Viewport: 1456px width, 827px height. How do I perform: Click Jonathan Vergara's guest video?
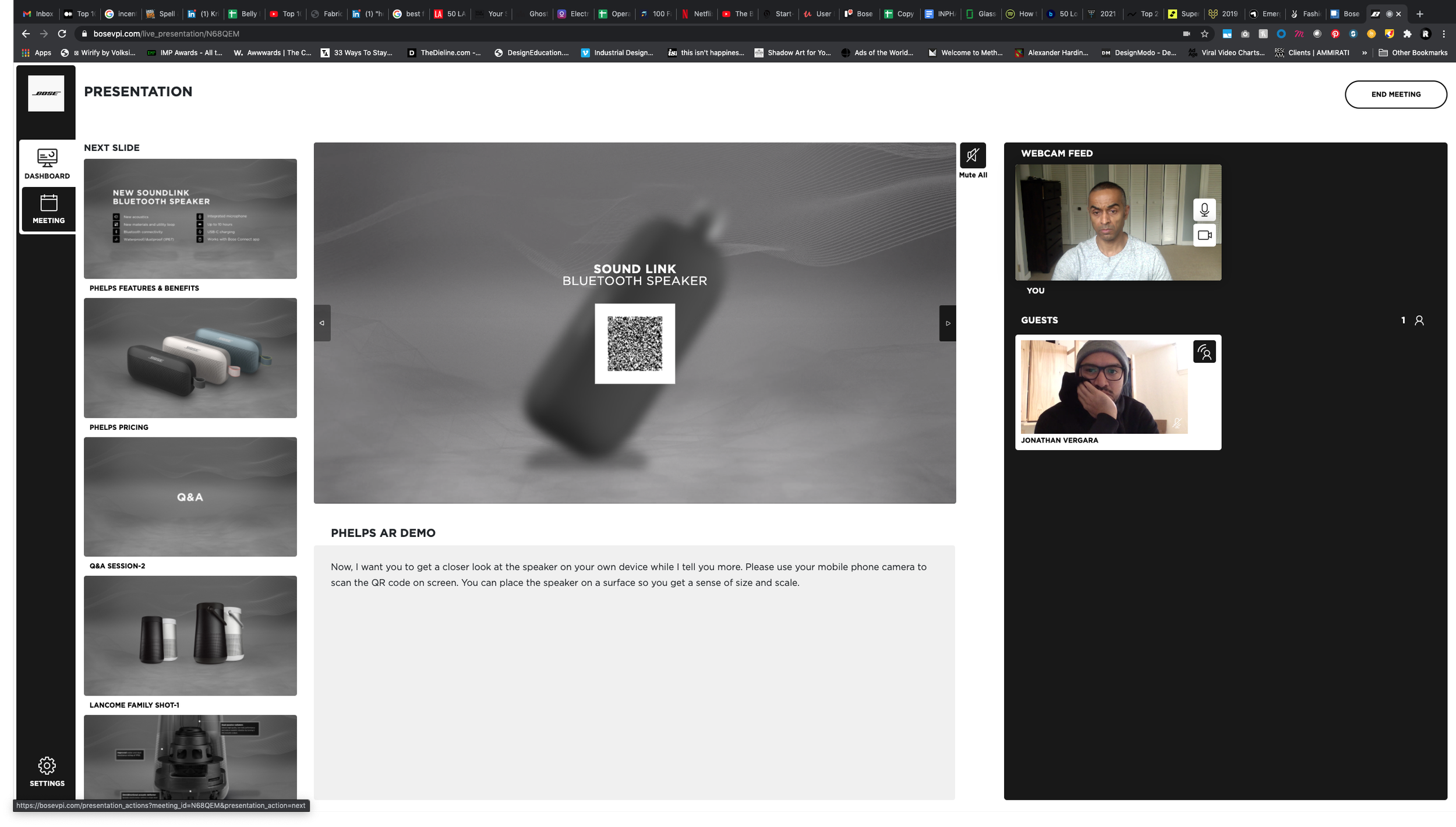[1104, 387]
